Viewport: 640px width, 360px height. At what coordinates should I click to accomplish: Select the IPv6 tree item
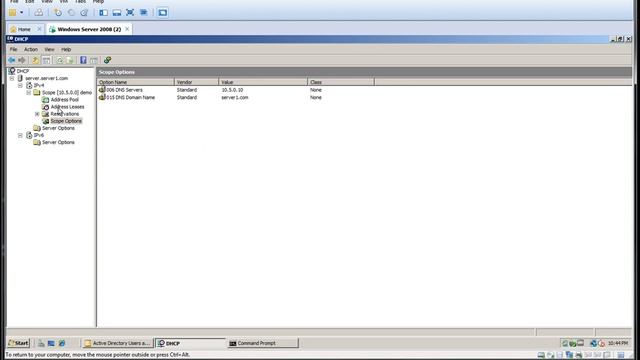[39, 135]
